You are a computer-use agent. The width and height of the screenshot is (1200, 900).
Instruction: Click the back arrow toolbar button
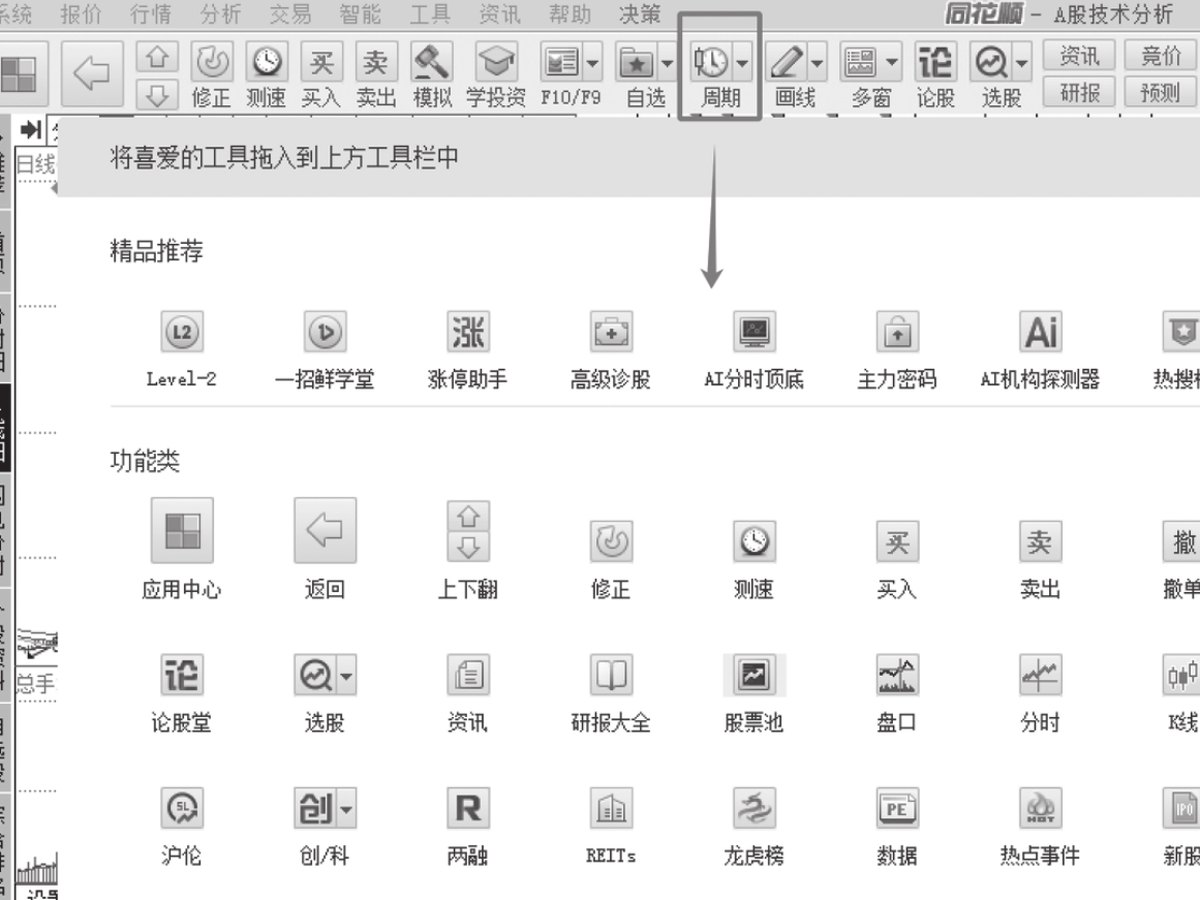(93, 74)
